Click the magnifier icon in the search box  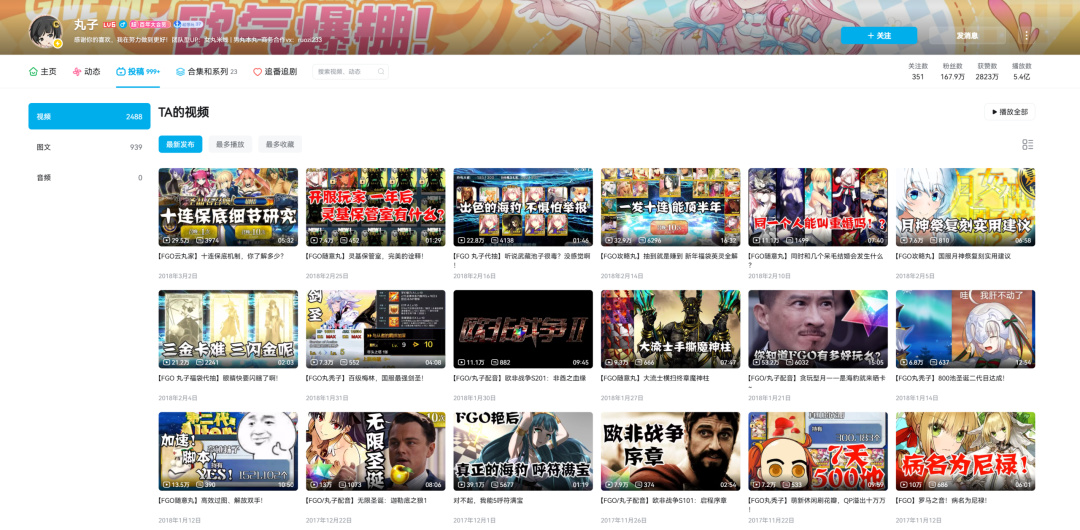(x=380, y=72)
